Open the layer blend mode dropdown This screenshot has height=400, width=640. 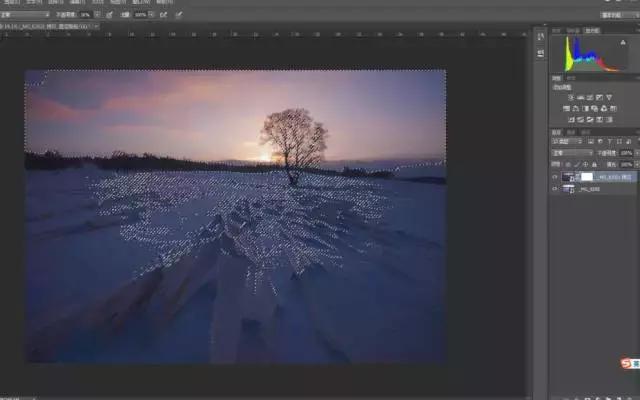(x=568, y=154)
